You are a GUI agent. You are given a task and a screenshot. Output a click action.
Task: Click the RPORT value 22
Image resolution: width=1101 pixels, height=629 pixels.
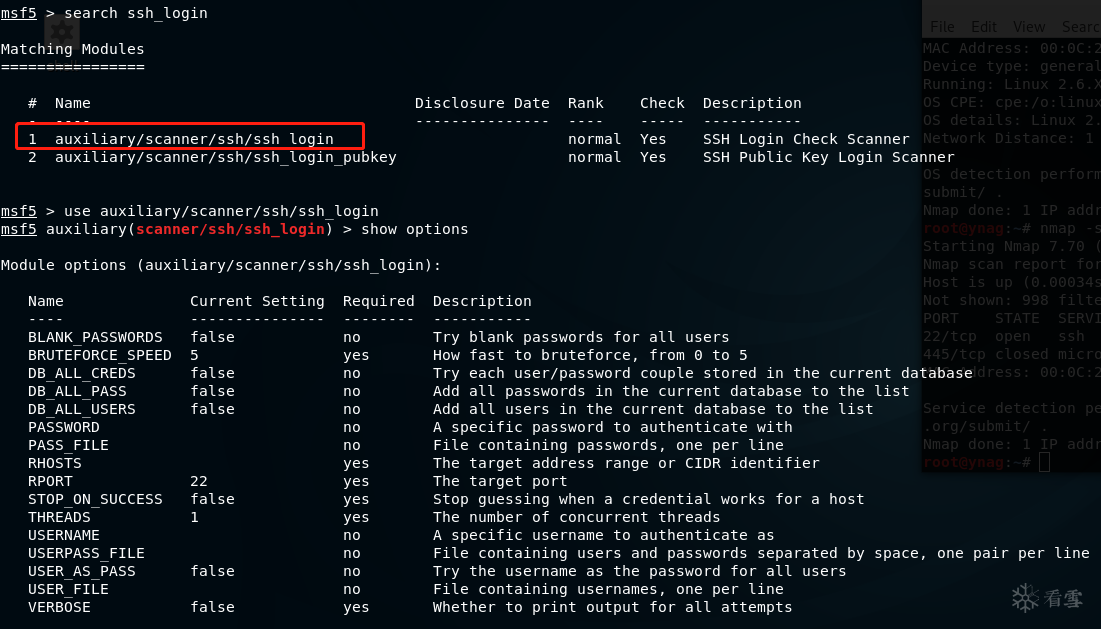[x=199, y=482]
